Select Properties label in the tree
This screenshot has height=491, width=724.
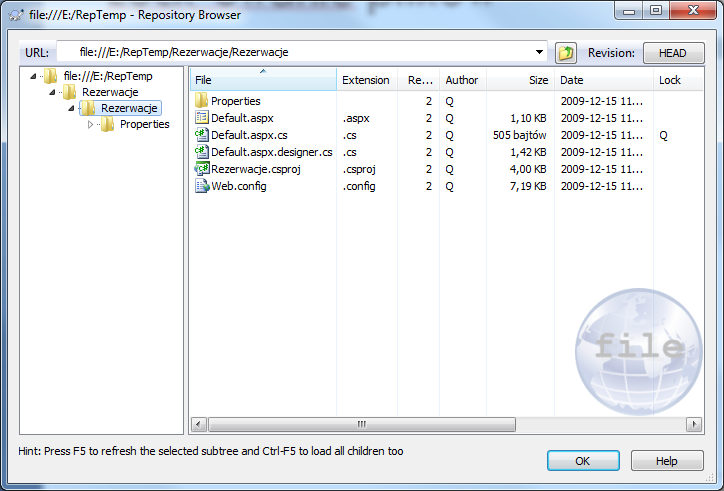click(x=145, y=124)
